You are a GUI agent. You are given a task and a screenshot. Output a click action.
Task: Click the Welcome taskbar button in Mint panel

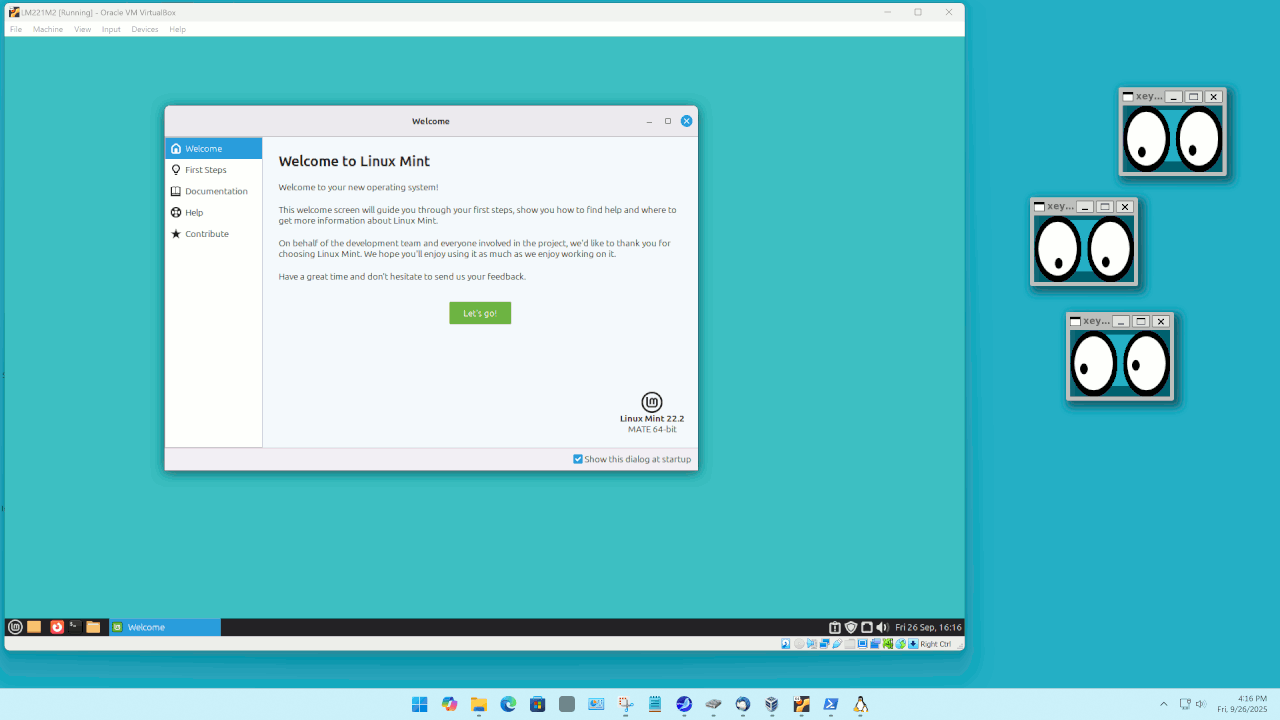[165, 627]
